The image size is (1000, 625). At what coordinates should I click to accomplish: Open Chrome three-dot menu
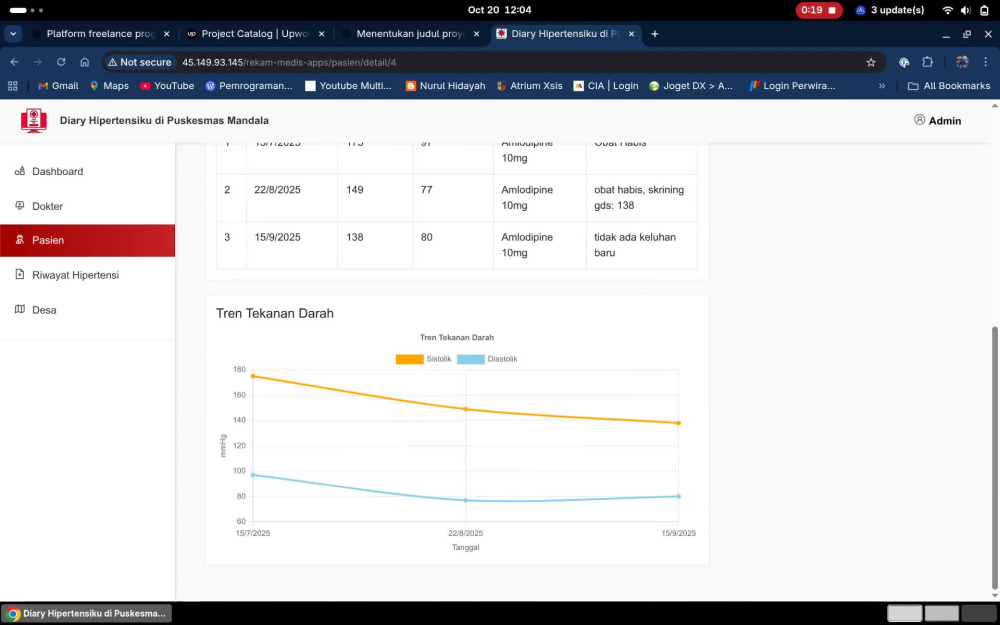986,62
